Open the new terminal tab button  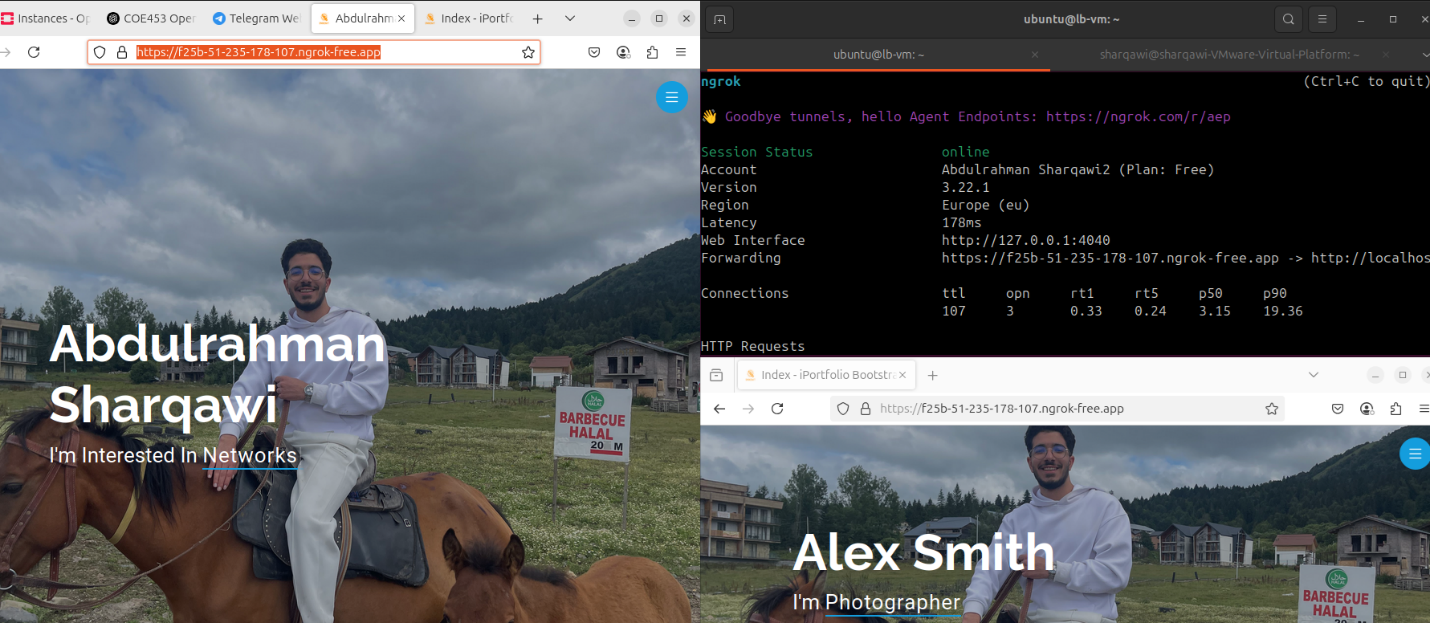[x=721, y=19]
